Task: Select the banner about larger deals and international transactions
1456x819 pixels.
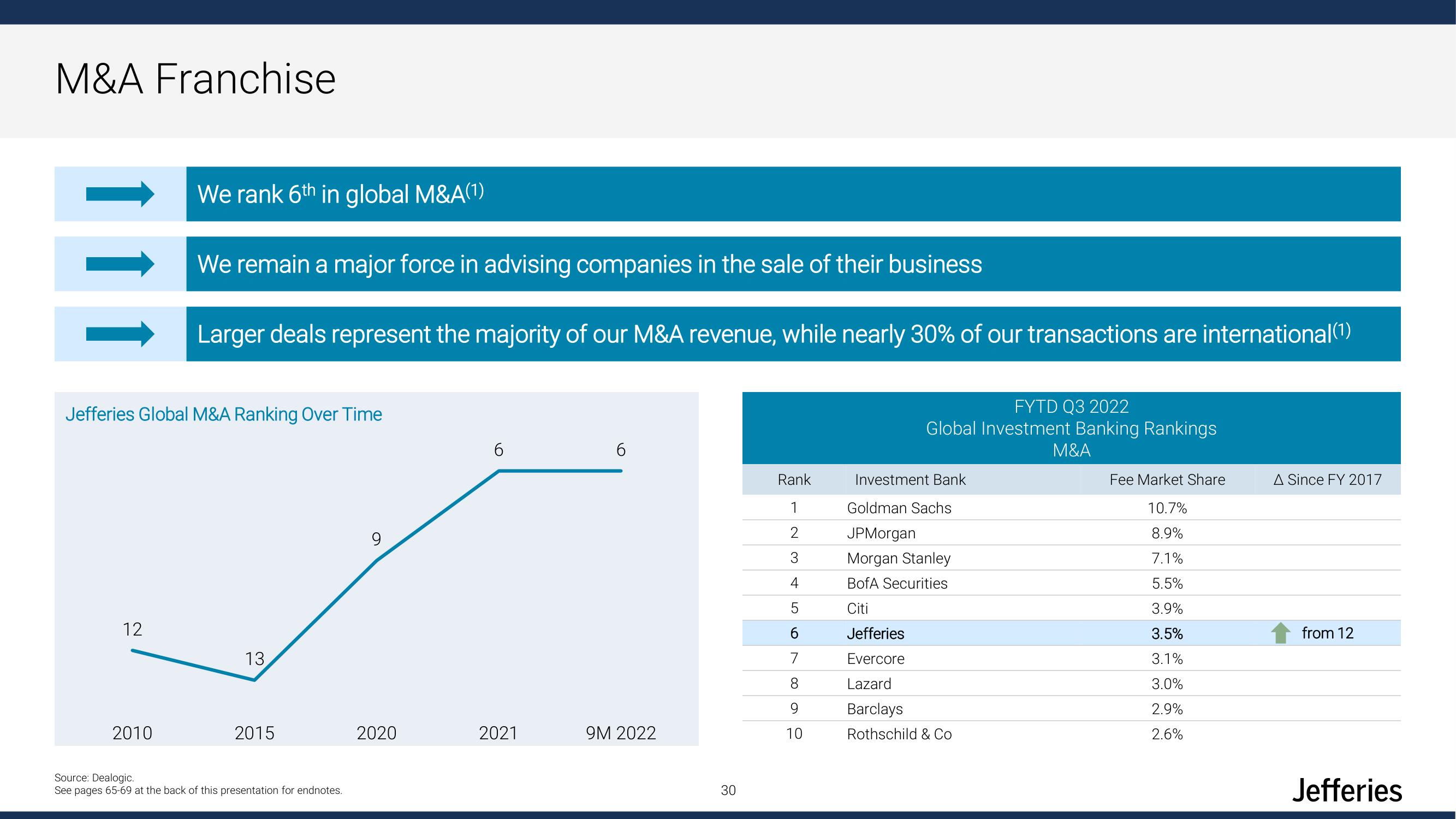Action: coord(793,334)
